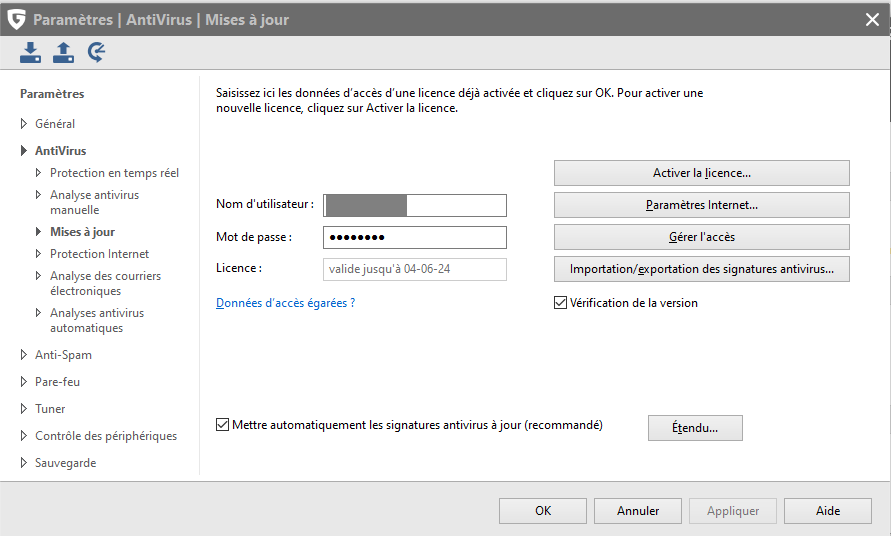Open Analyse des courriers électroniques
891x536 pixels.
click(106, 283)
